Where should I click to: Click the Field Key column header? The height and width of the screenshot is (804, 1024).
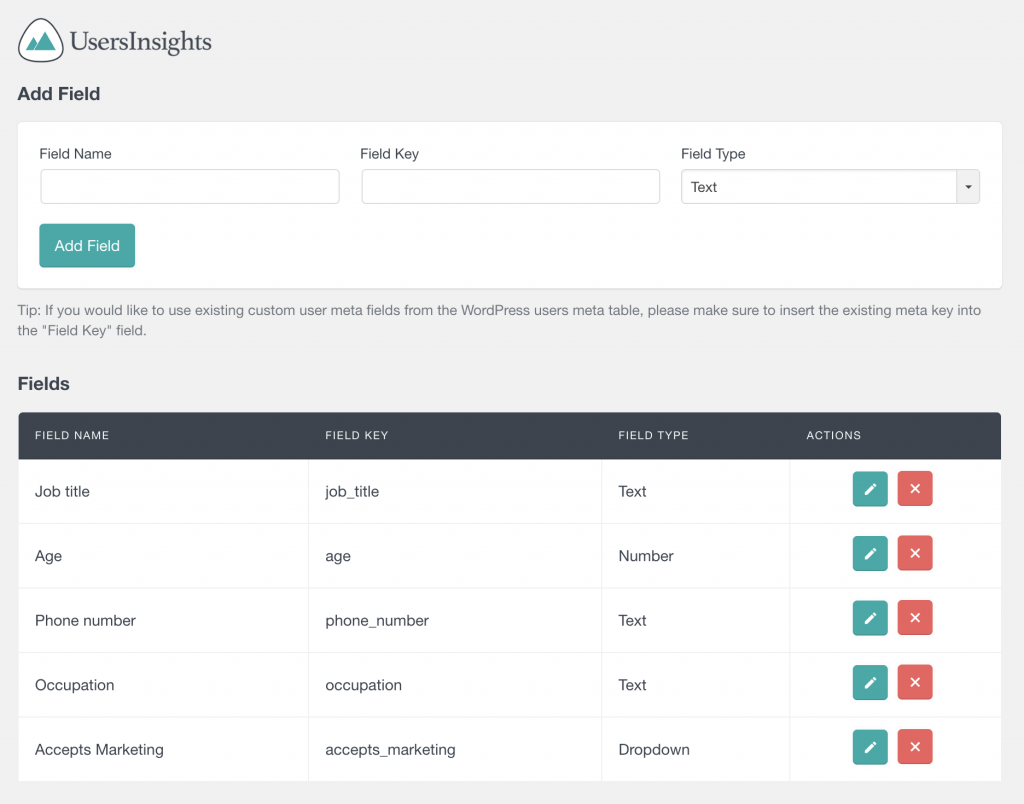(356, 435)
